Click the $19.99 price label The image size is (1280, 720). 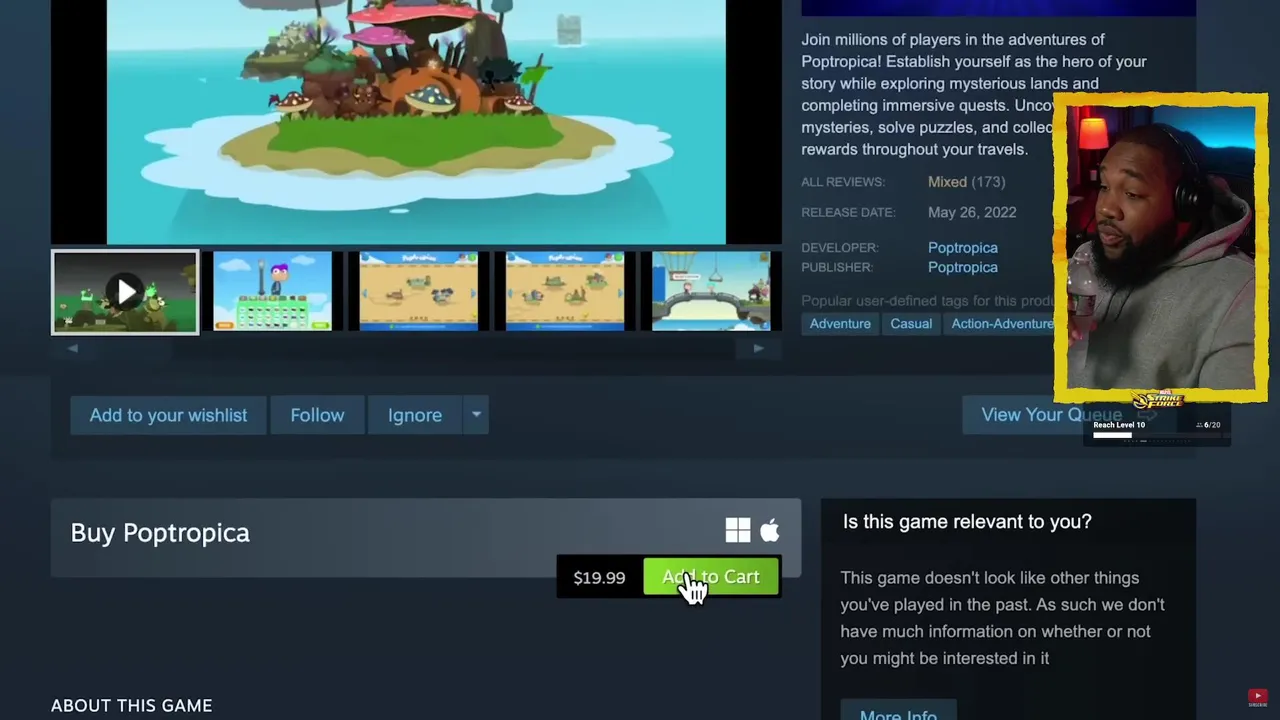click(599, 578)
